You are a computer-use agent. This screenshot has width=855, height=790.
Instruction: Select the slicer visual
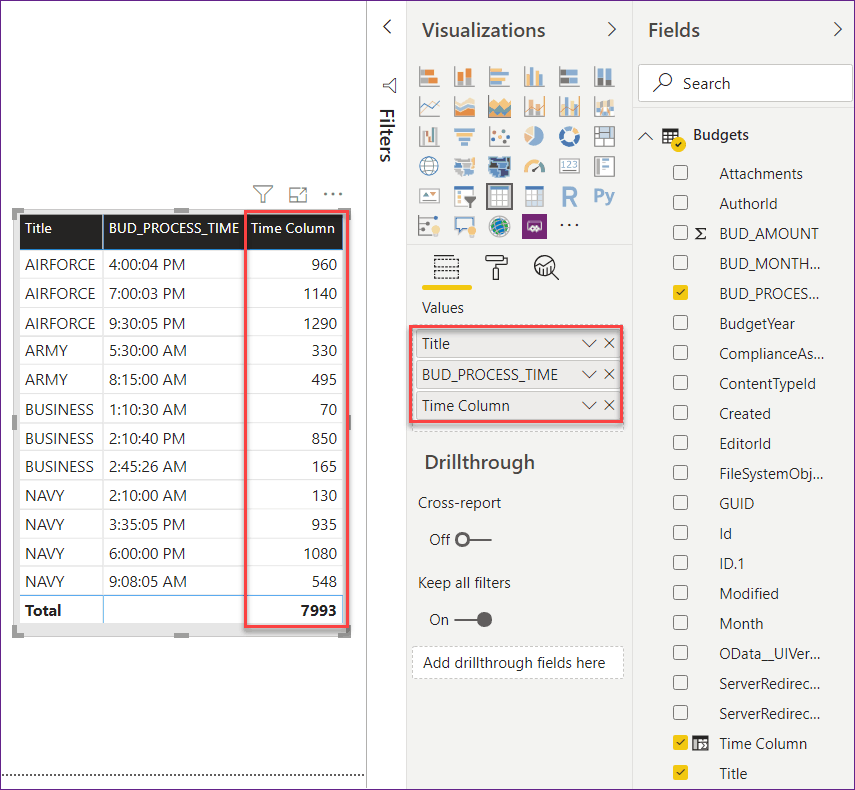pyautogui.click(x=464, y=196)
